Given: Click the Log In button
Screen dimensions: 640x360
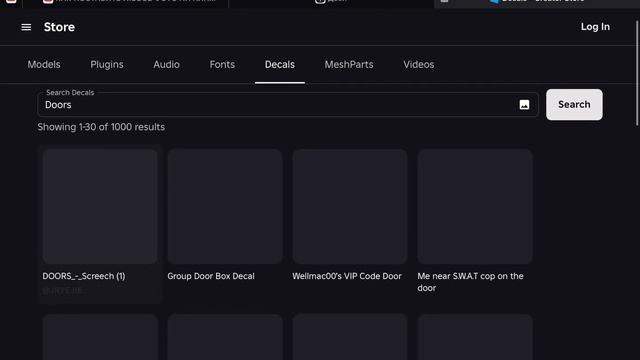Looking at the screenshot, I should point(595,27).
